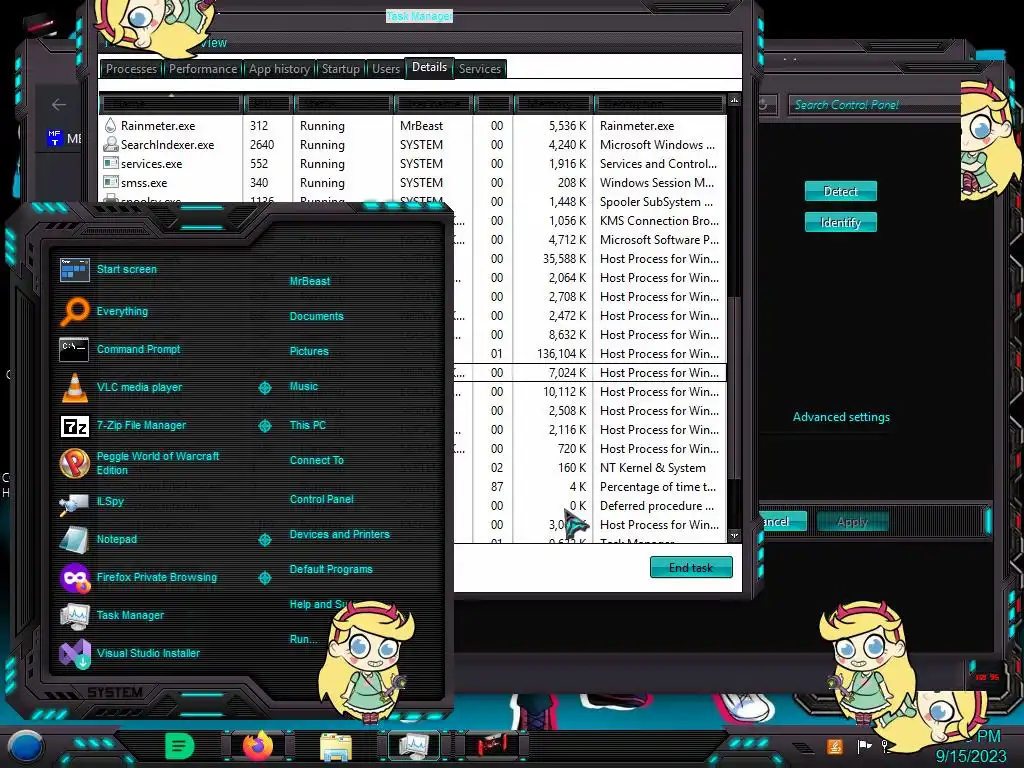Click the Start orb on taskbar
This screenshot has width=1024, height=768.
[x=26, y=746]
